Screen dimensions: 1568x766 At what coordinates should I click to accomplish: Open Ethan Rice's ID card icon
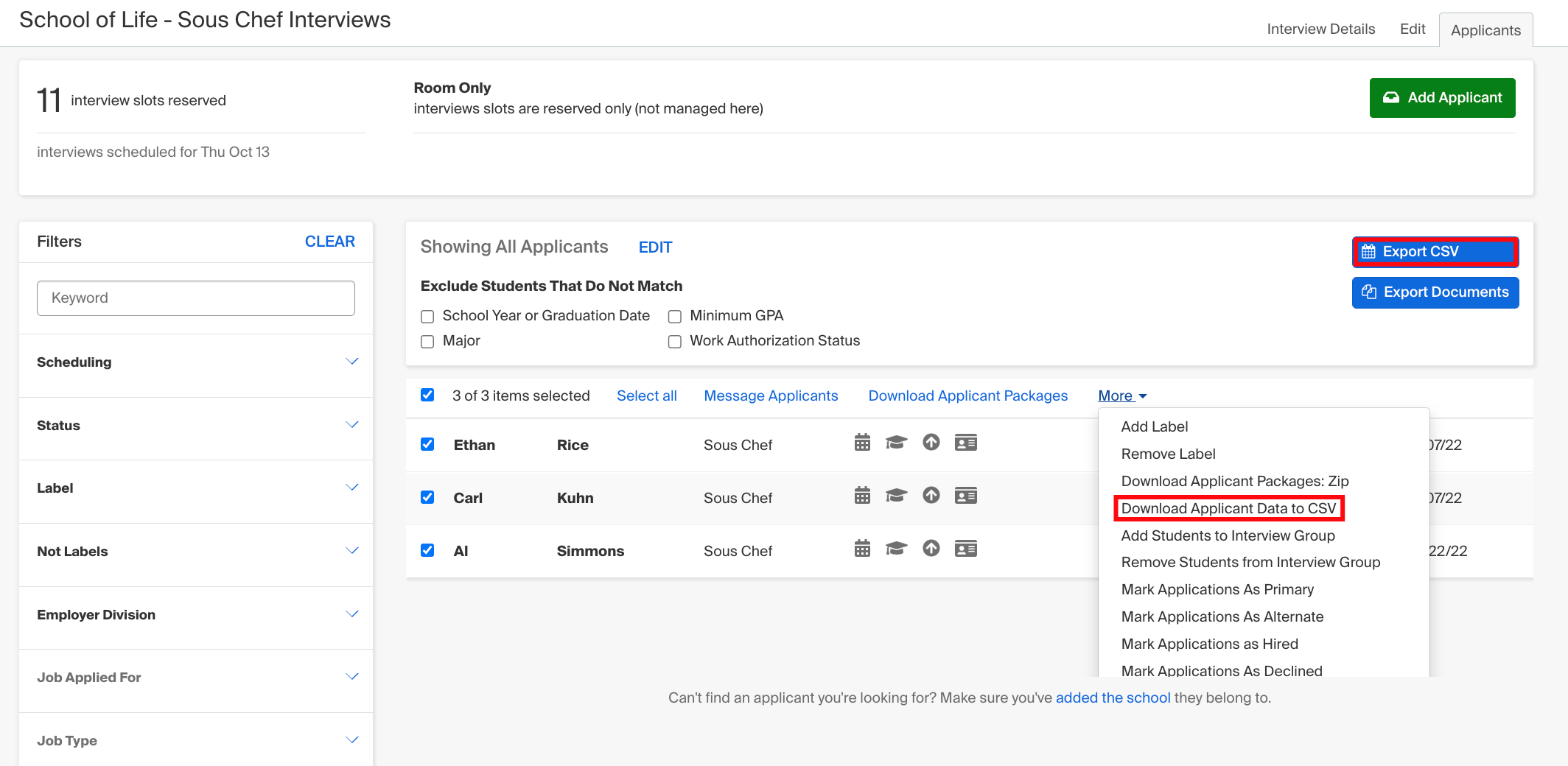966,443
